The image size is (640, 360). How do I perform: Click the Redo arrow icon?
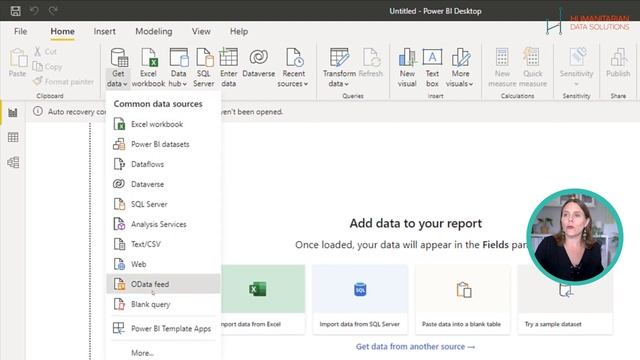[53, 11]
